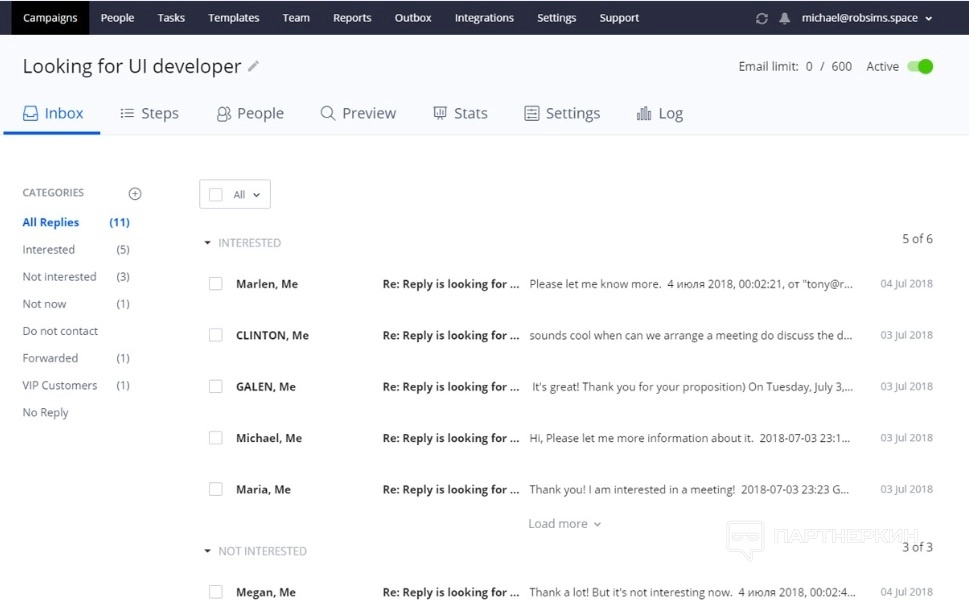Click the sync refresh icon in top bar
The width and height of the screenshot is (969, 613).
click(x=762, y=18)
